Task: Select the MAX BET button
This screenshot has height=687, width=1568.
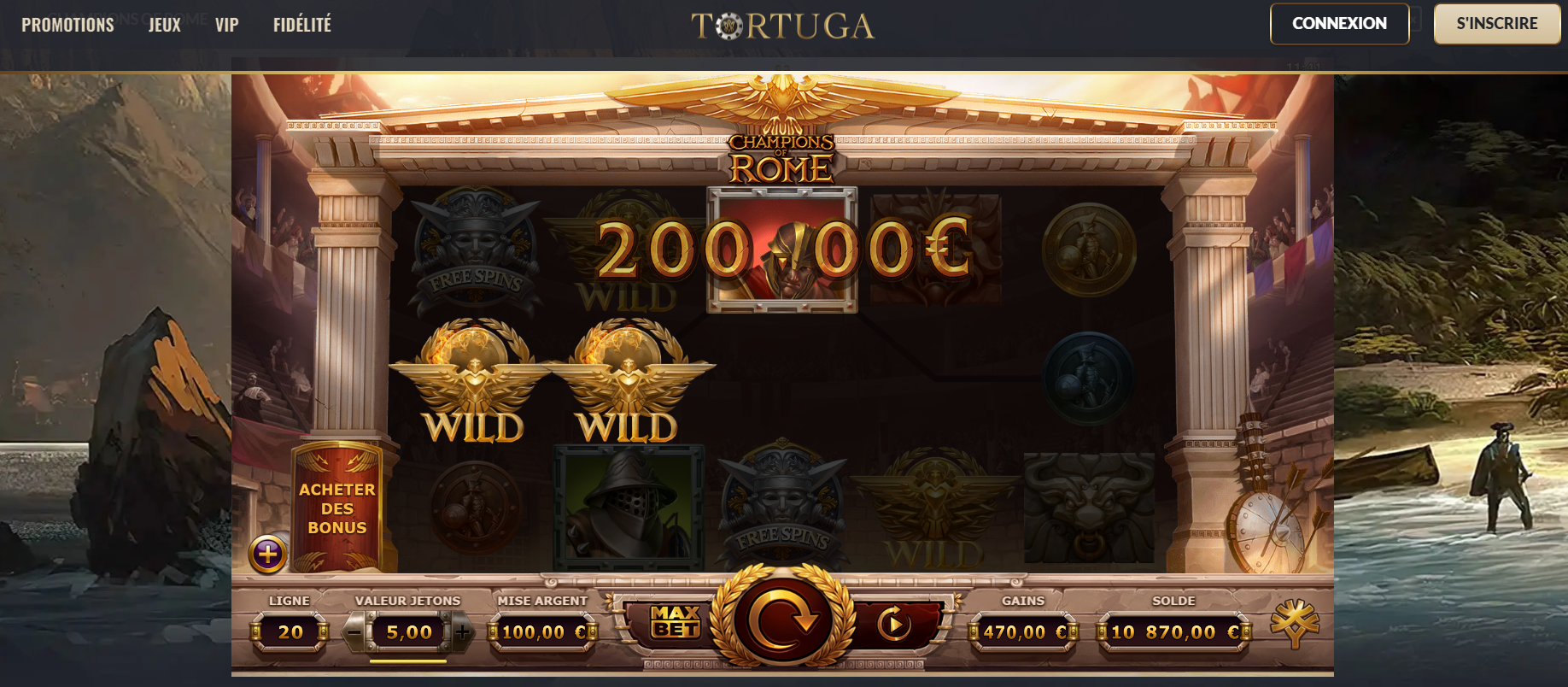Action: 676,622
